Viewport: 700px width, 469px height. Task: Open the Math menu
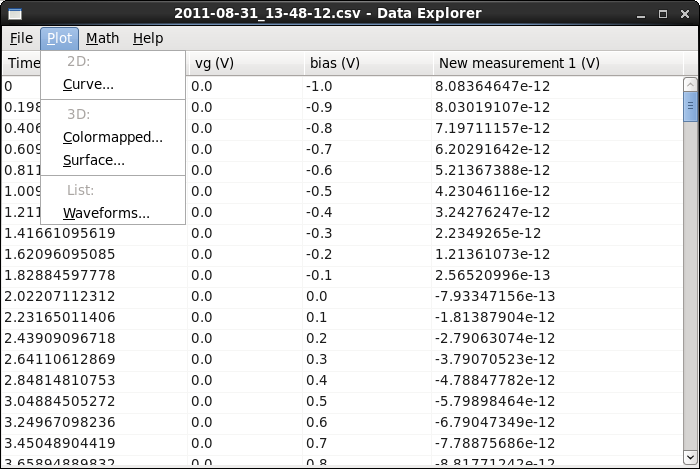pyautogui.click(x=102, y=38)
